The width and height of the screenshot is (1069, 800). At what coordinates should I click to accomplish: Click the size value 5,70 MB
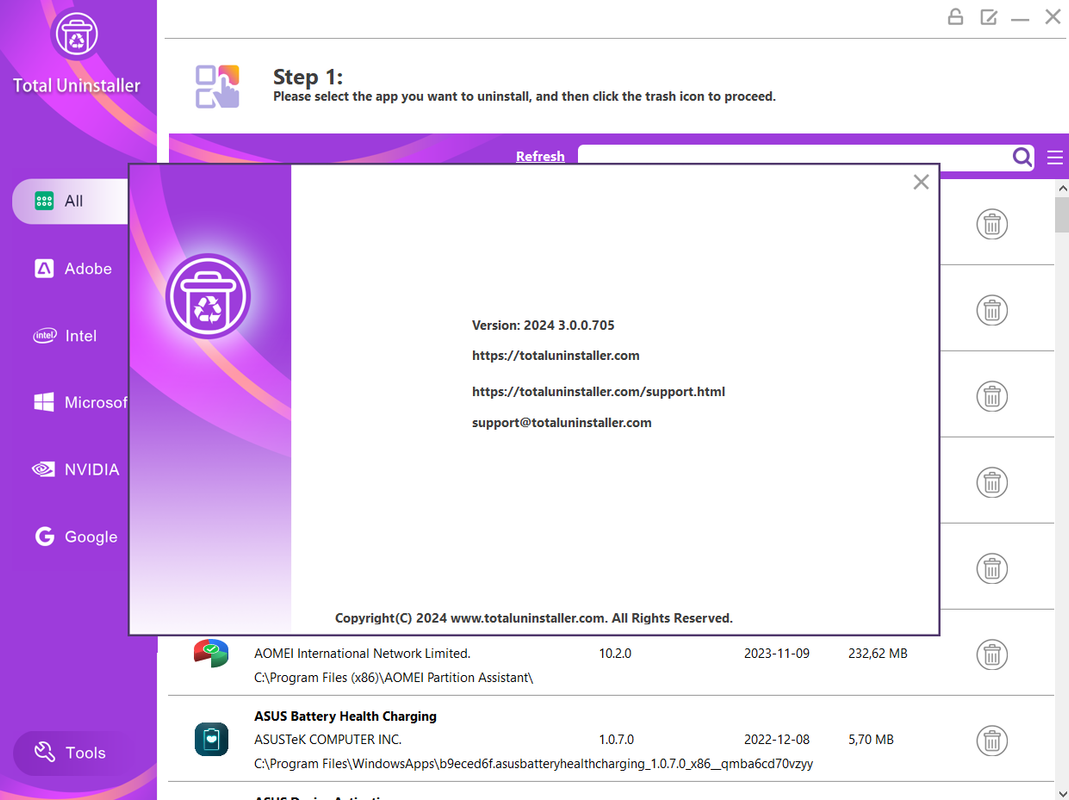point(871,739)
